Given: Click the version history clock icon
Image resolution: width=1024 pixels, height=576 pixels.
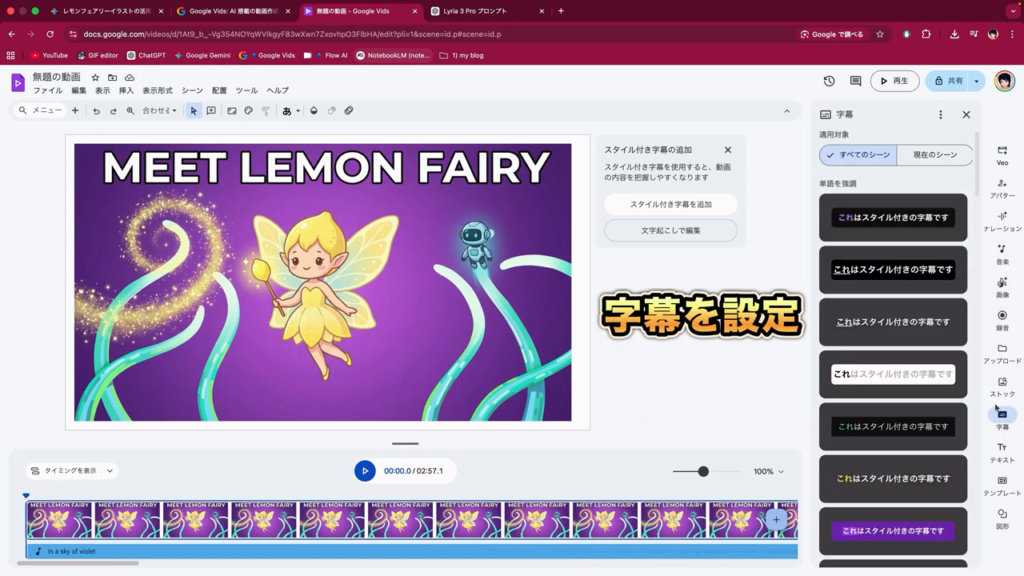Looking at the screenshot, I should pos(829,81).
